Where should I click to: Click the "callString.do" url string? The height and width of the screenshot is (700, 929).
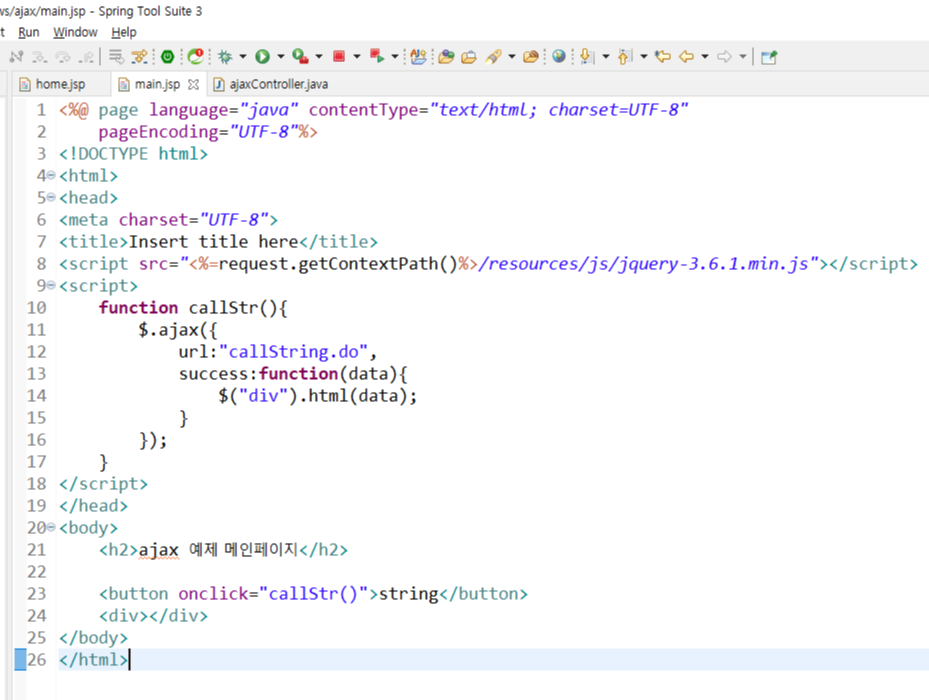pyautogui.click(x=294, y=351)
